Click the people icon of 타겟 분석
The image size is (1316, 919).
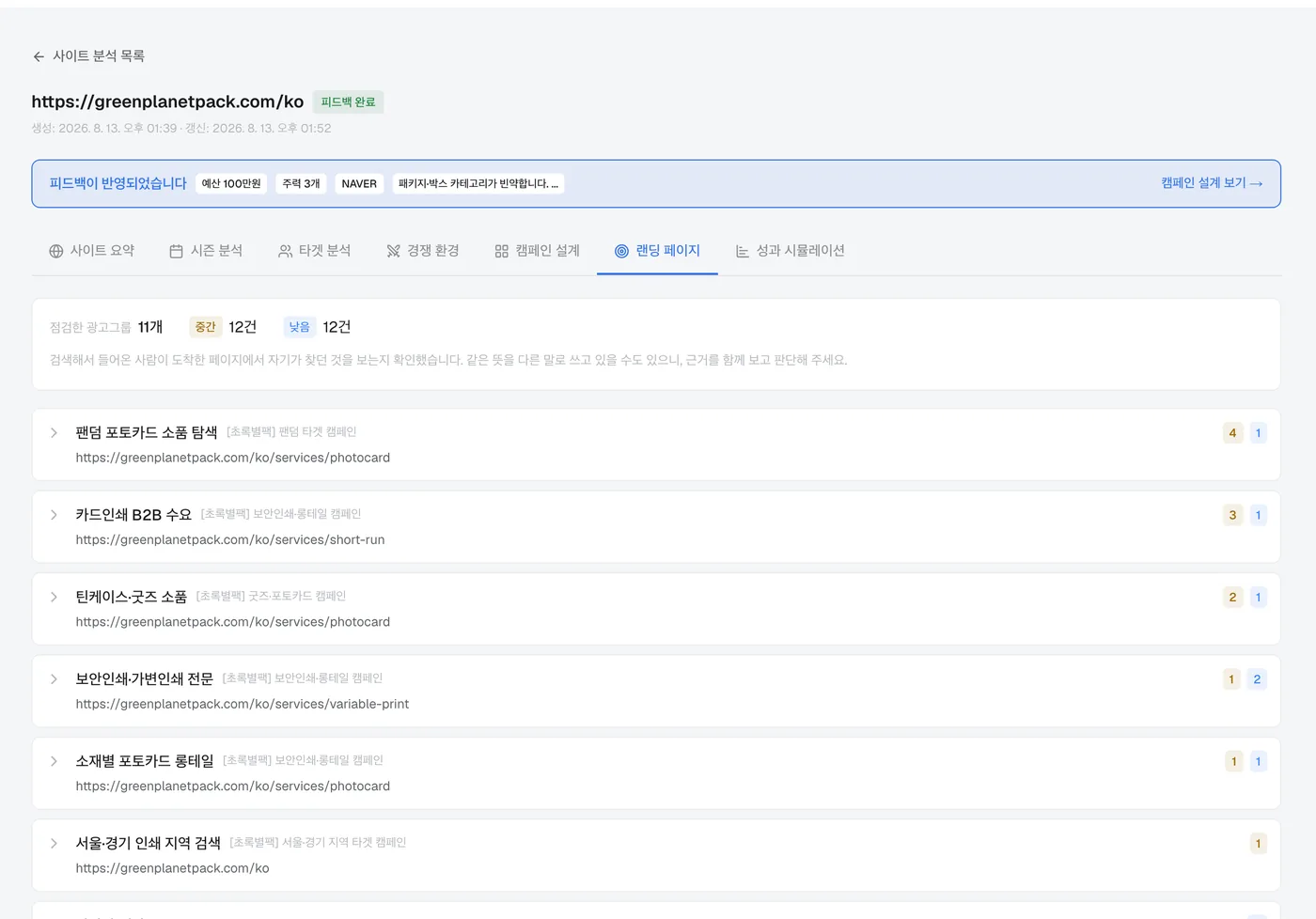tap(285, 251)
